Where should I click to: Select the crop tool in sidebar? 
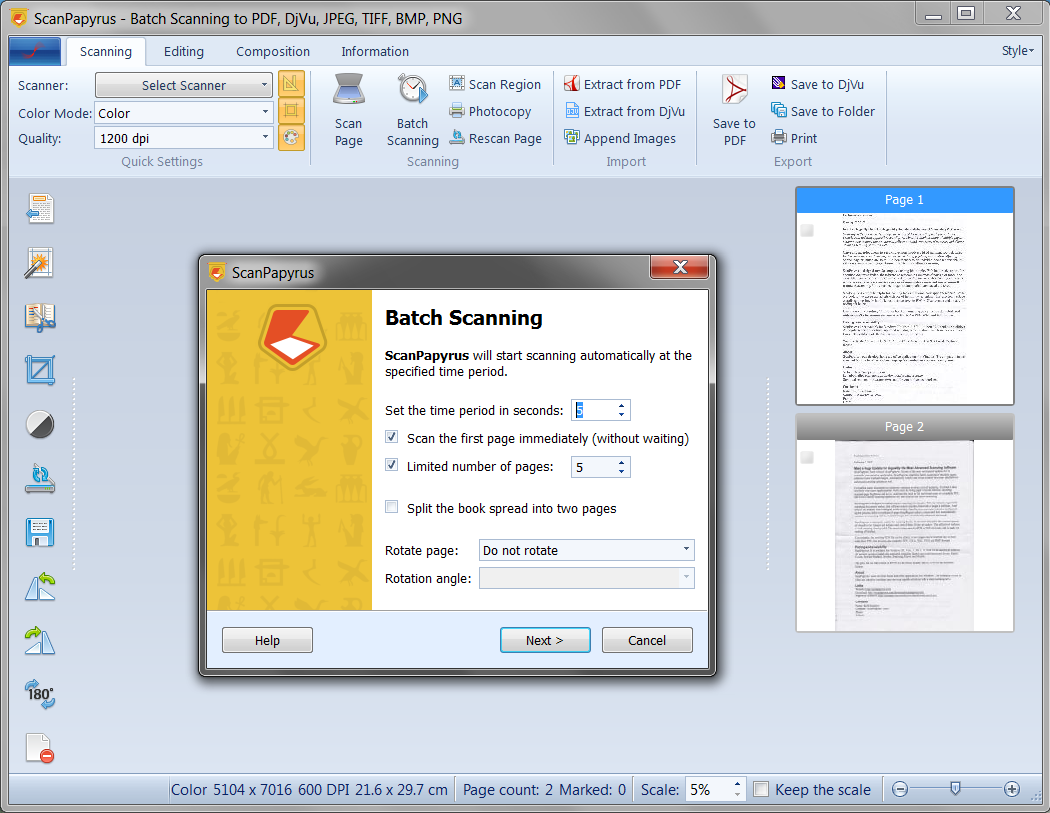pyautogui.click(x=40, y=370)
